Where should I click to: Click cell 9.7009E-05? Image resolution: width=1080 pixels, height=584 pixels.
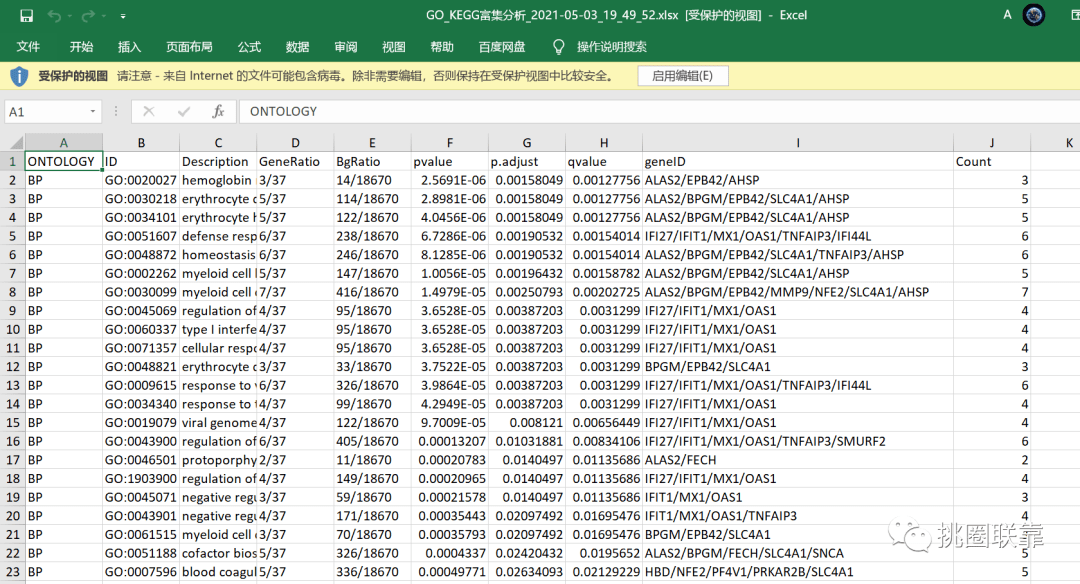[x=450, y=422]
